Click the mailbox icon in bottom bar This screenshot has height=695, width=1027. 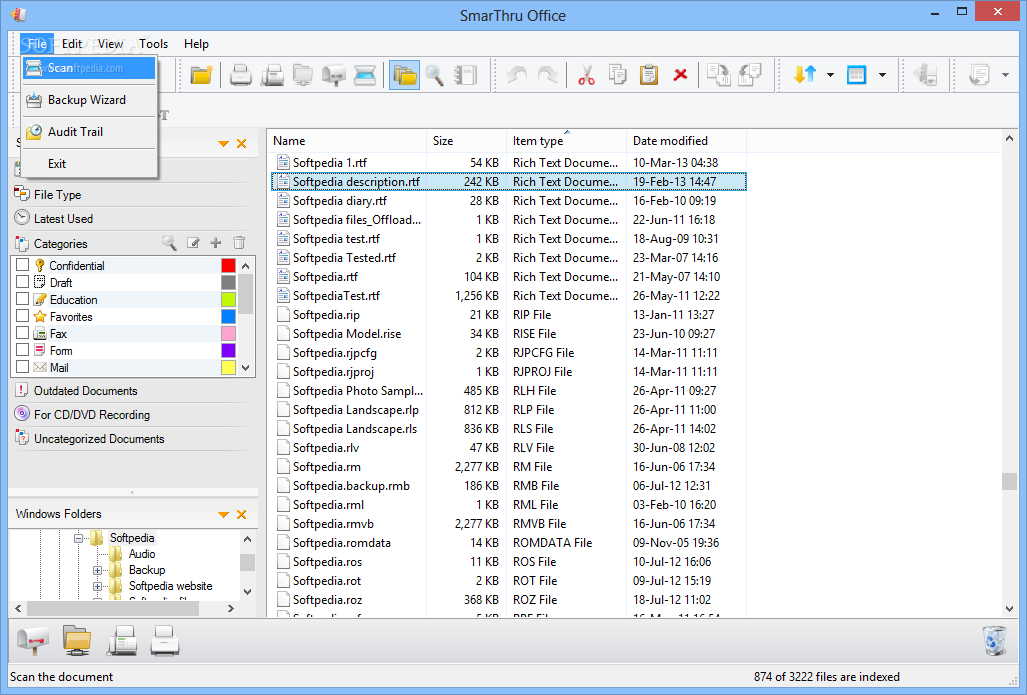(33, 640)
